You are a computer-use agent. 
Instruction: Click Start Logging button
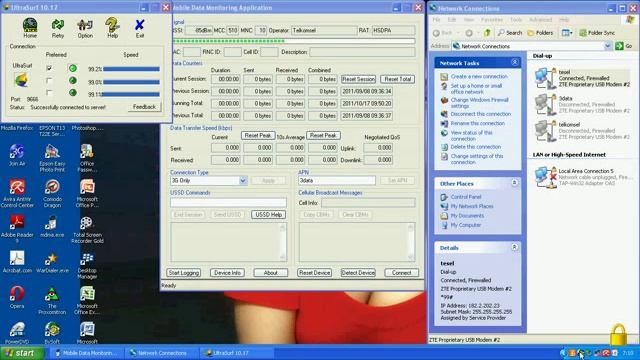coord(184,273)
